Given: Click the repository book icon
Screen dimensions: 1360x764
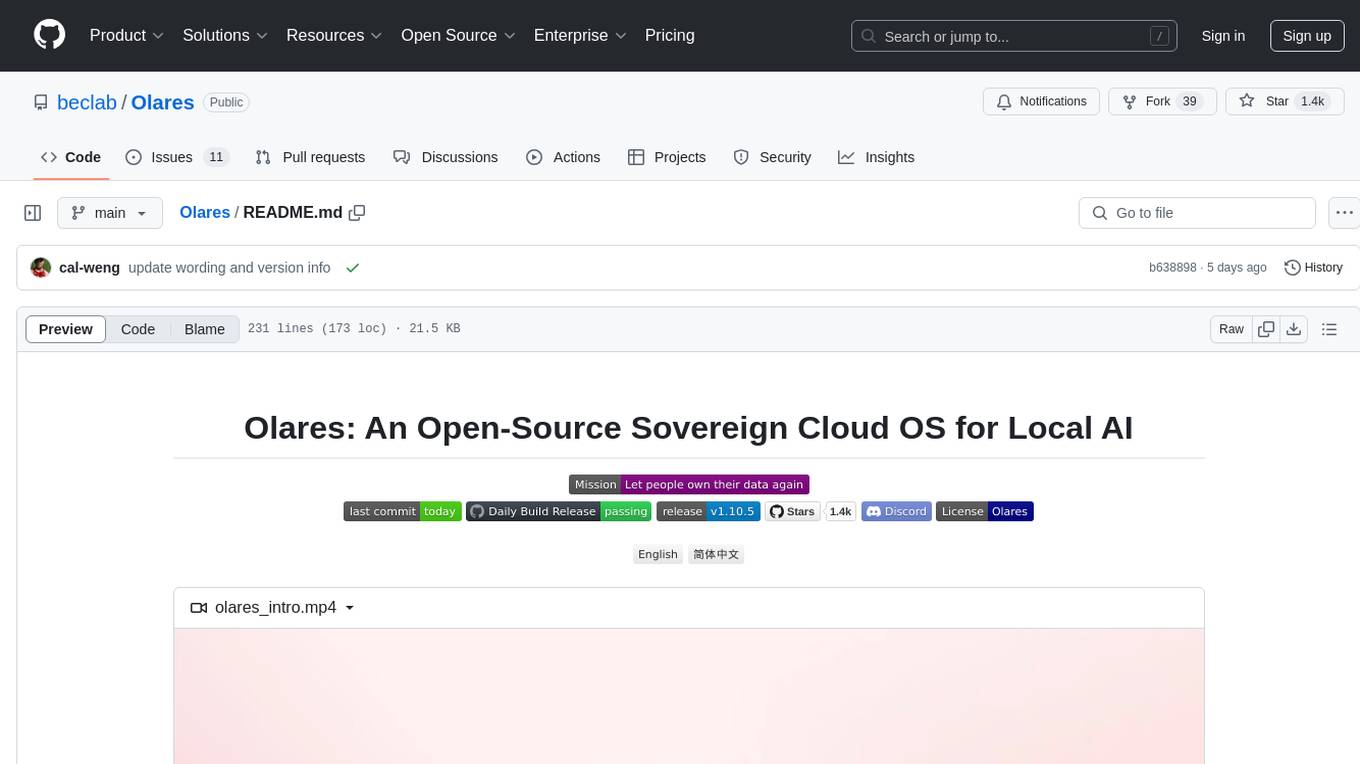Looking at the screenshot, I should pyautogui.click(x=40, y=102).
